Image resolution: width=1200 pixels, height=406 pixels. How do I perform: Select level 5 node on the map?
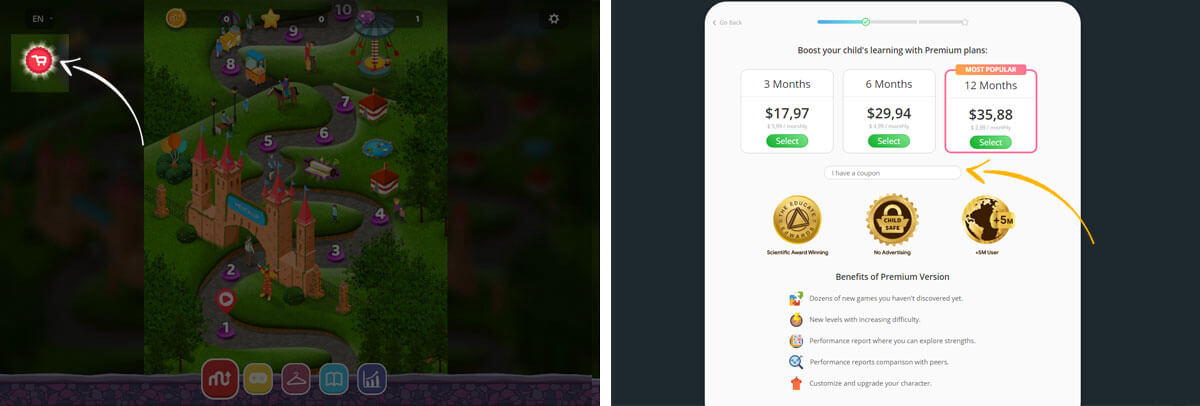pos(267,142)
